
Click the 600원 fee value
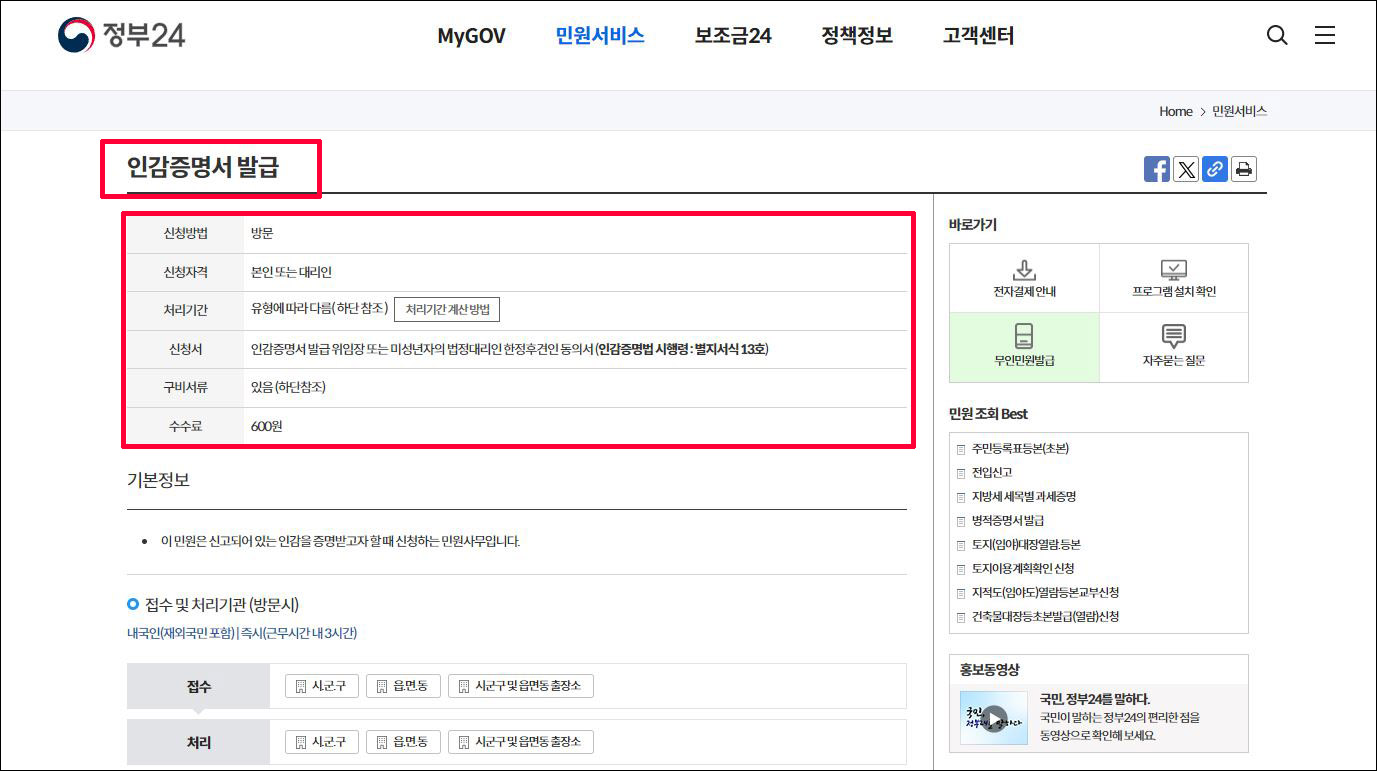point(267,426)
